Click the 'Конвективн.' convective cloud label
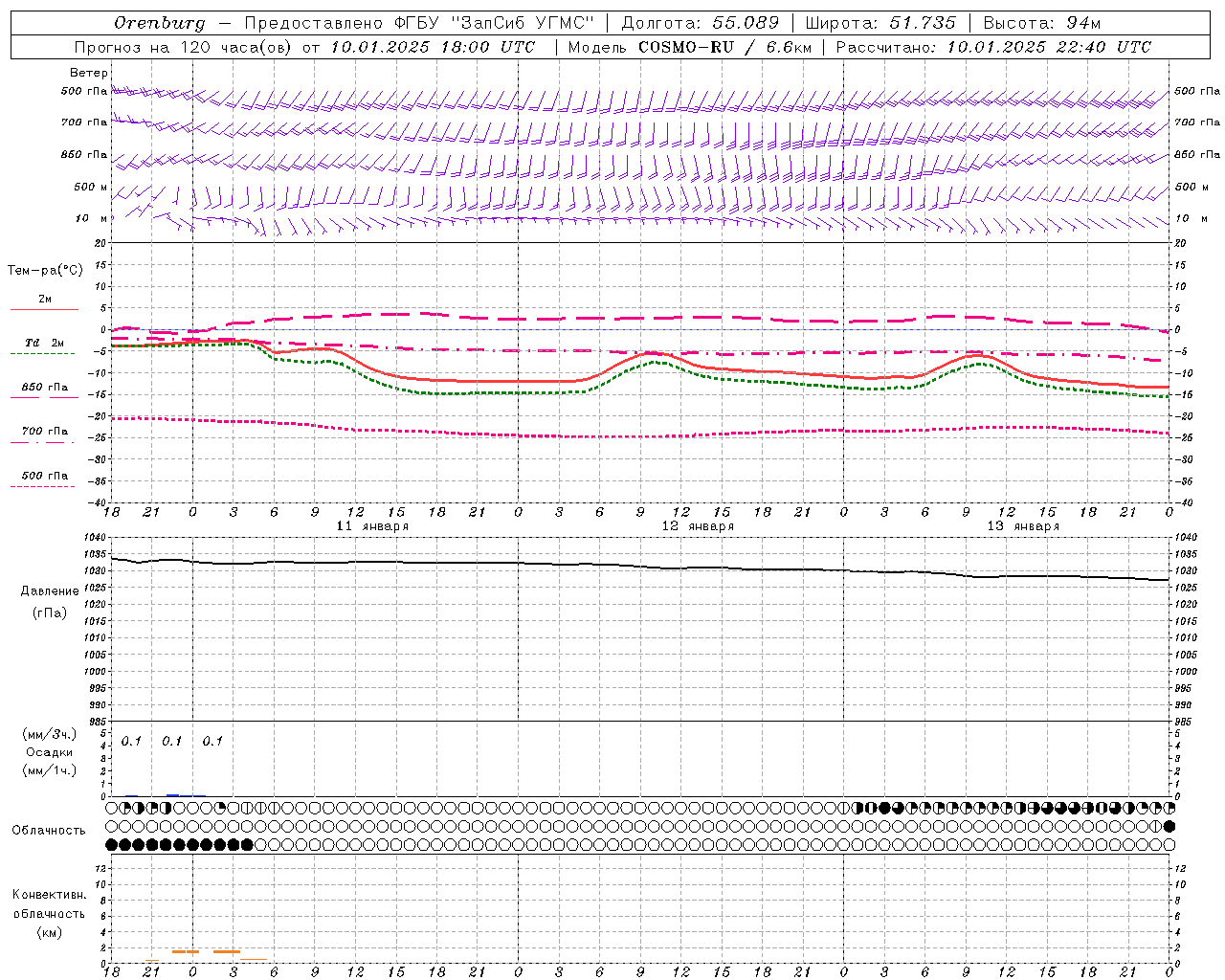1225x980 pixels. click(x=49, y=894)
